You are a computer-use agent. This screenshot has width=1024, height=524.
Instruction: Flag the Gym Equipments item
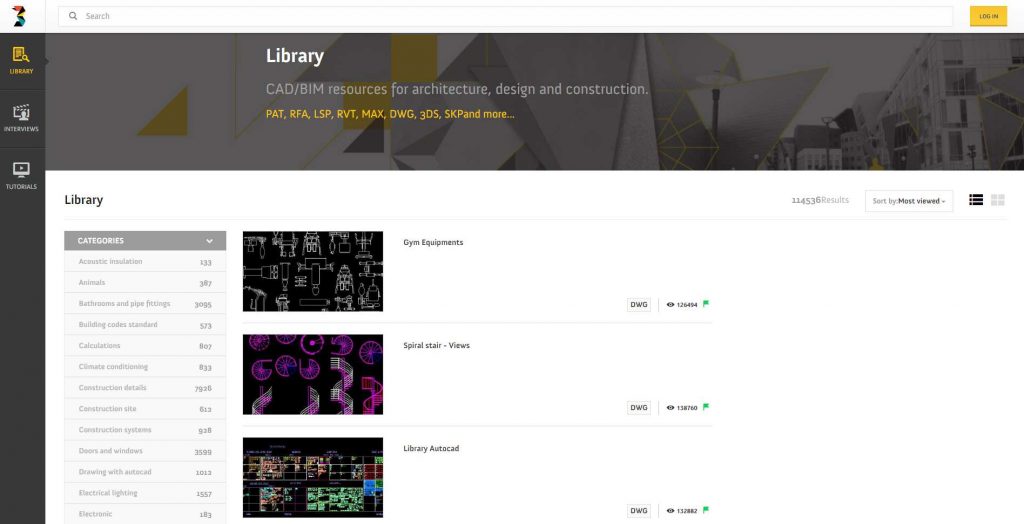pyautogui.click(x=706, y=304)
